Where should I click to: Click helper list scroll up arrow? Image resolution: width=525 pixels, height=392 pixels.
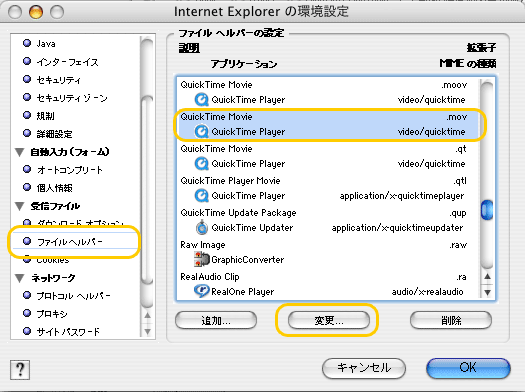(x=488, y=277)
